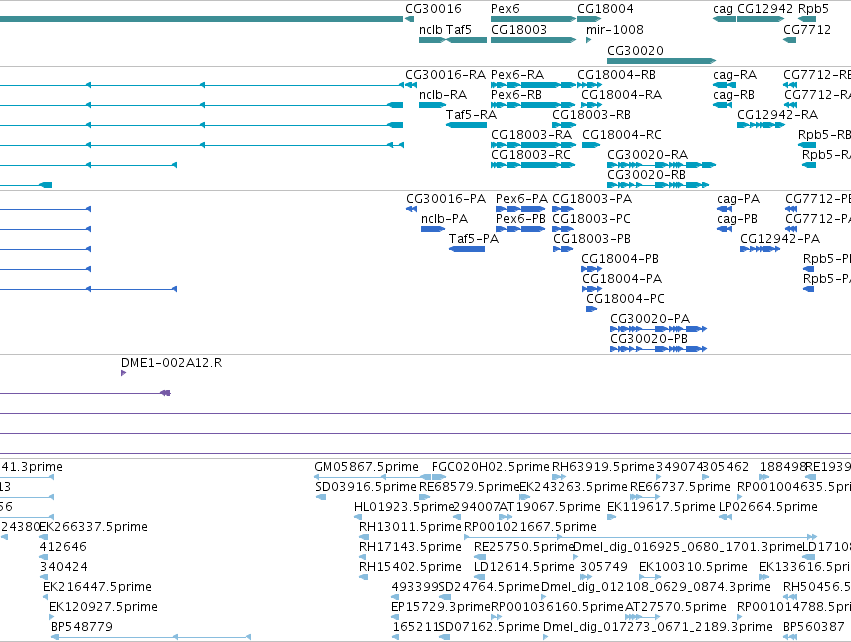Open the CG18003 gene label

click(519, 29)
